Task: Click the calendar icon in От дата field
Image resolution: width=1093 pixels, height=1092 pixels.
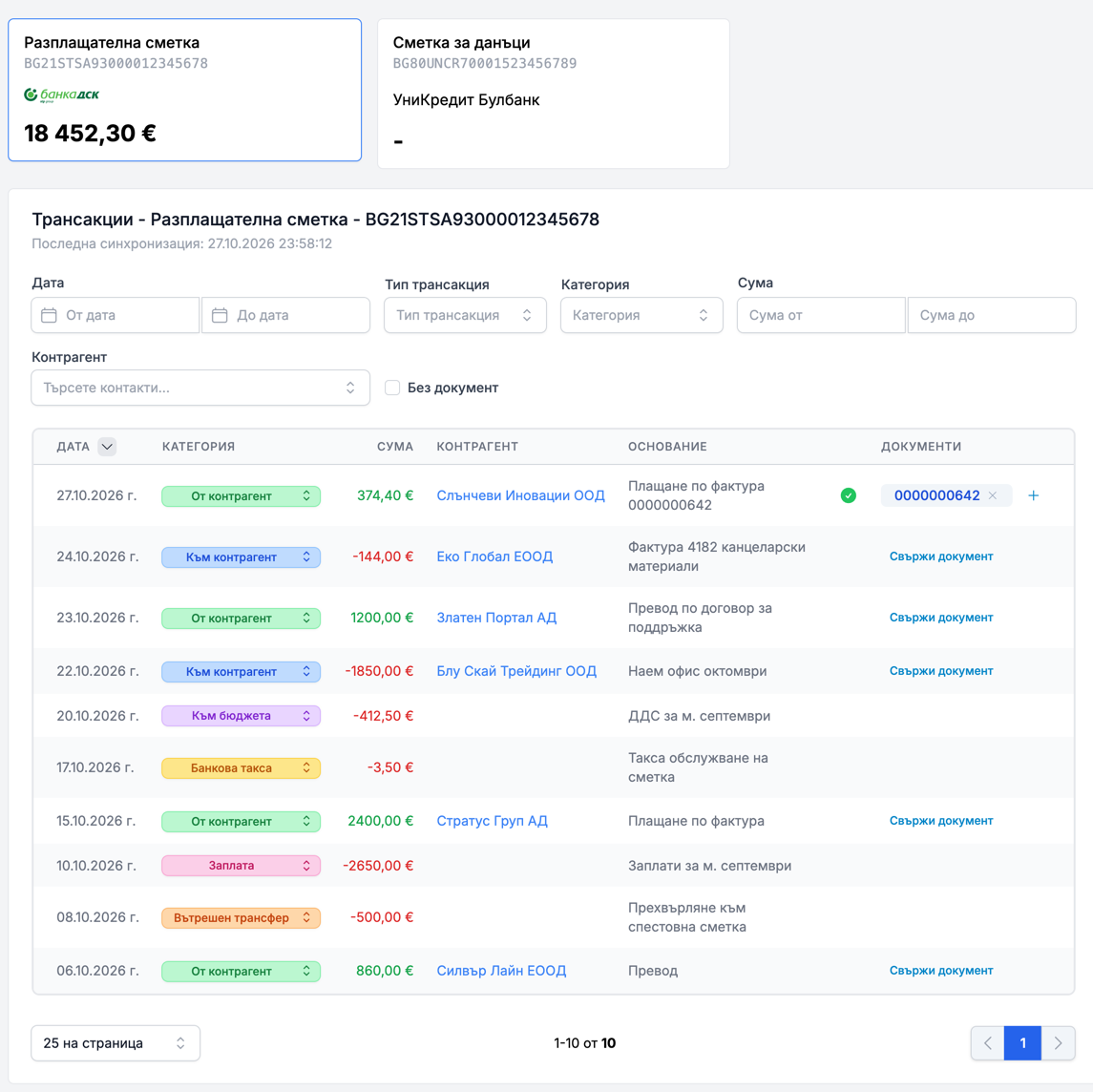Action: tap(49, 315)
